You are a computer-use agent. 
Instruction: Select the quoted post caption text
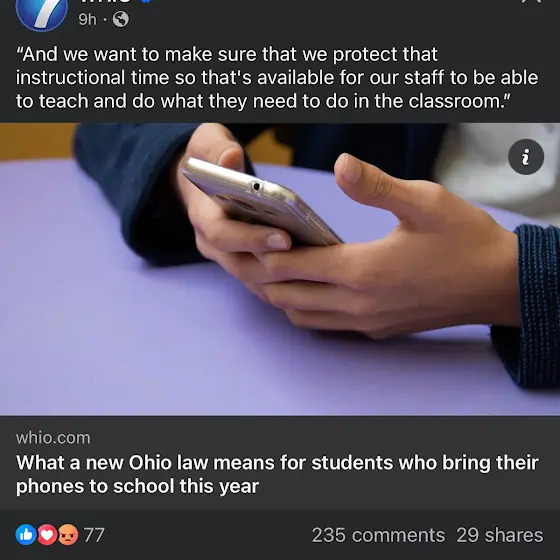coord(277,78)
